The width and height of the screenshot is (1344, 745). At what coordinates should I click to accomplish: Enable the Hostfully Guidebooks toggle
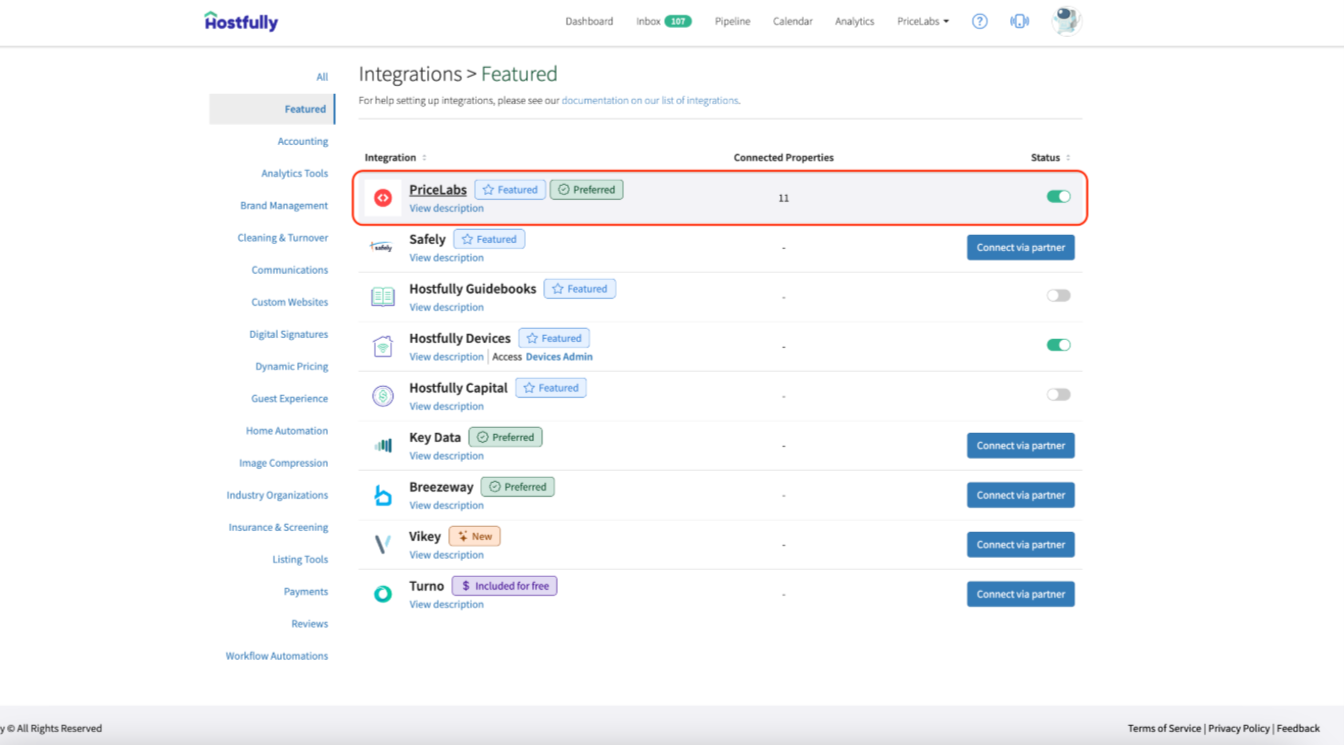(x=1058, y=296)
